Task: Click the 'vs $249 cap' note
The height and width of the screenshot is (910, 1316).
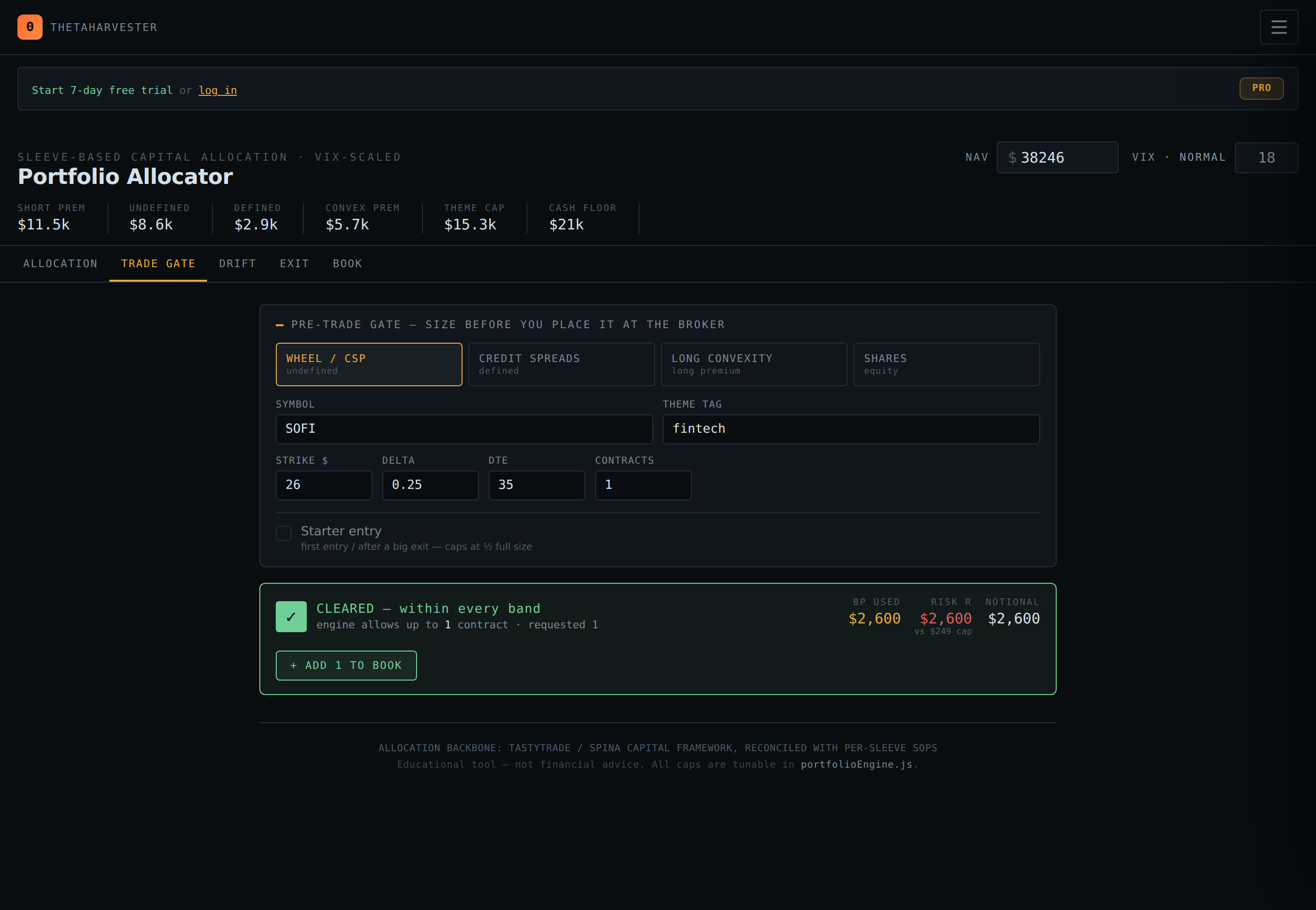Action: click(943, 631)
